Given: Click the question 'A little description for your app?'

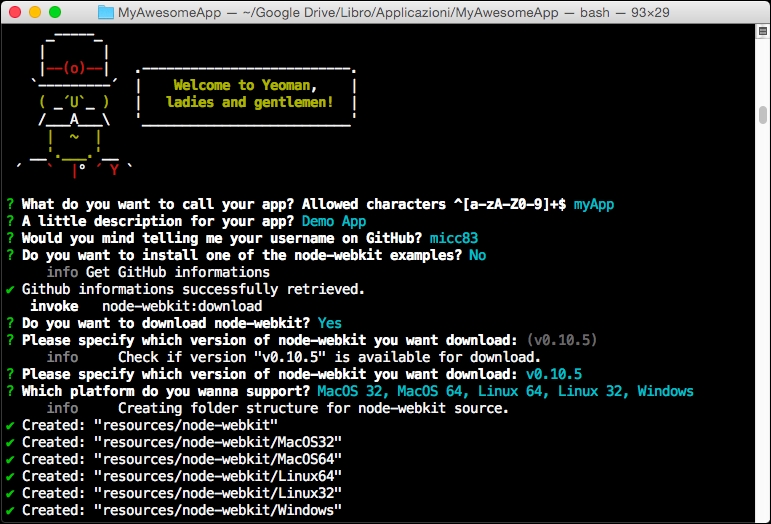Looking at the screenshot, I should [158, 222].
